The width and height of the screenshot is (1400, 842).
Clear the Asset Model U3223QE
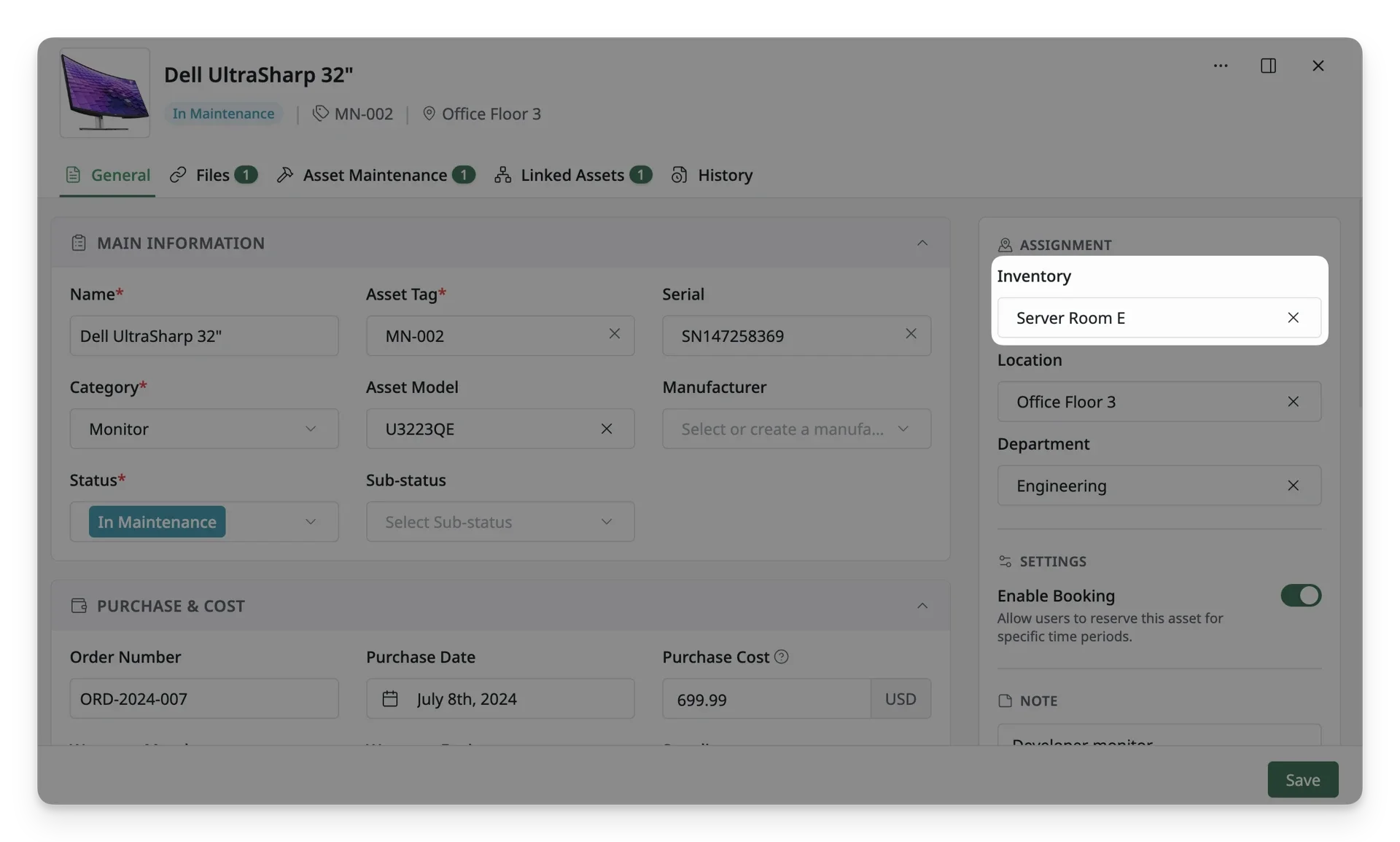click(606, 429)
